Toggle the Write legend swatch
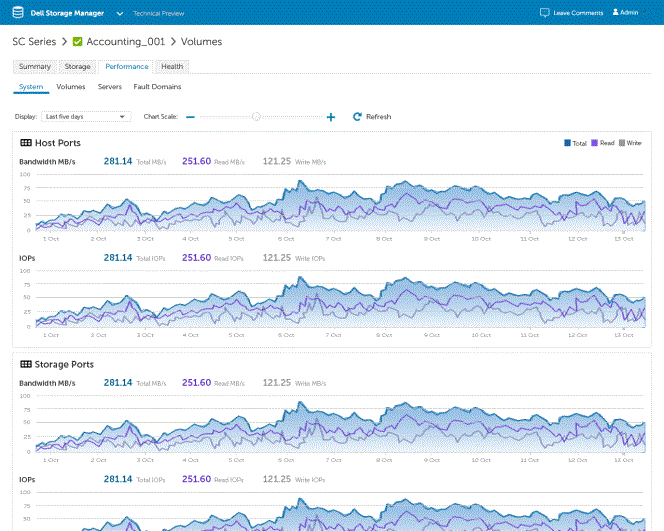The height and width of the screenshot is (531, 664). pyautogui.click(x=622, y=143)
